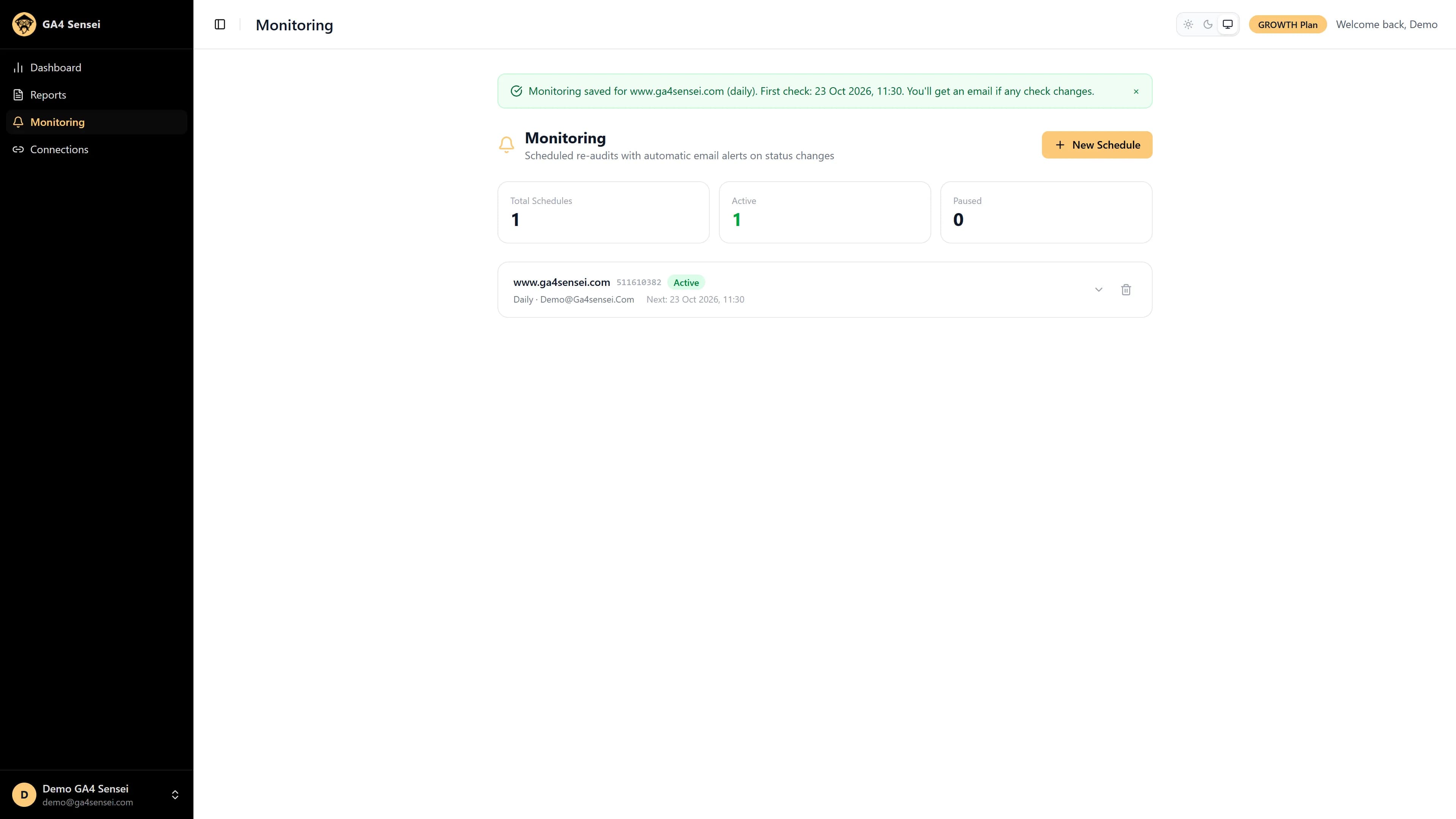Viewport: 1456px width, 819px height.
Task: Click property ID 511610382
Action: (x=639, y=282)
